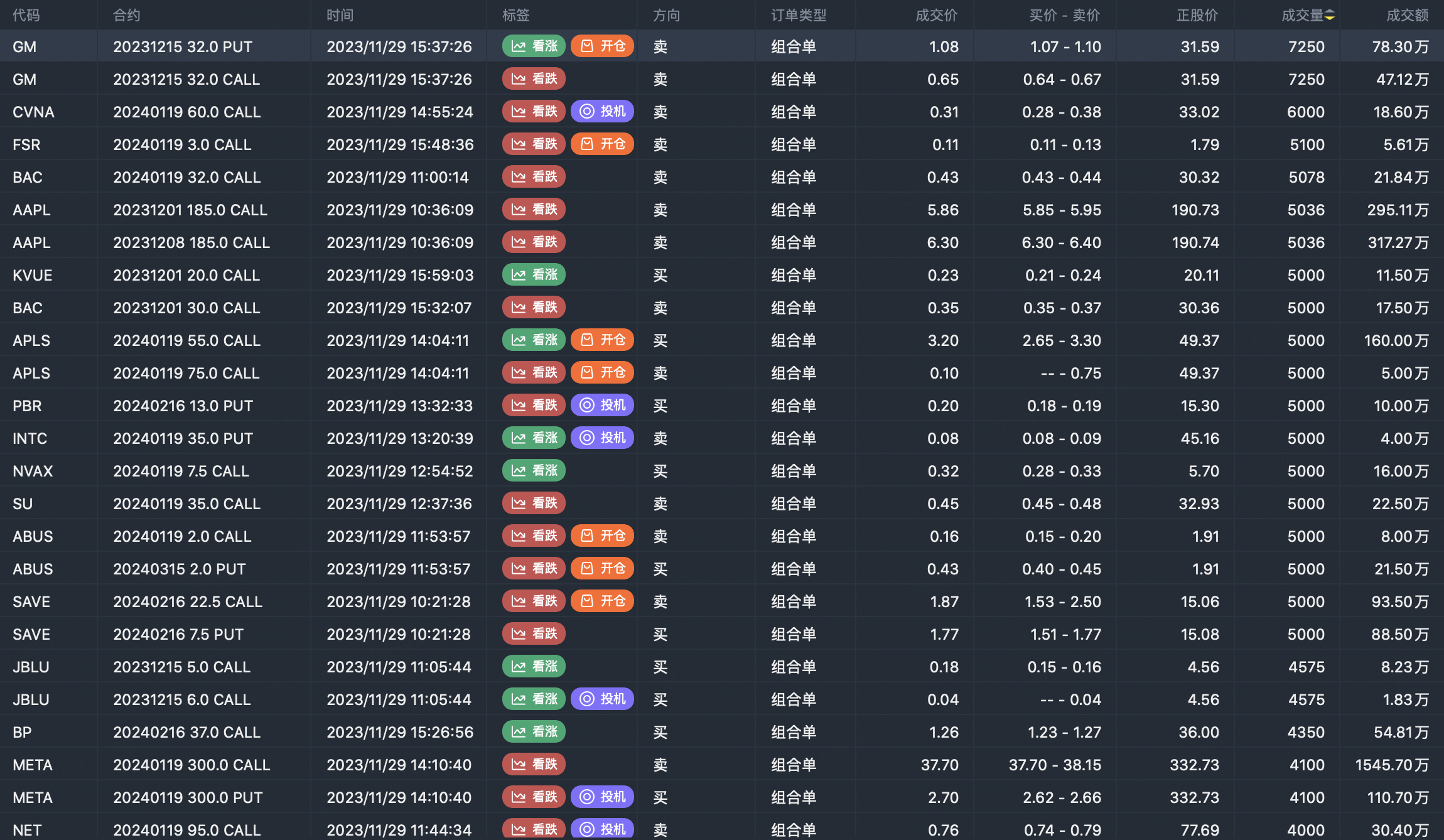Viewport: 1444px width, 840px height.
Task: Sort by the 时间 column header
Action: [340, 15]
